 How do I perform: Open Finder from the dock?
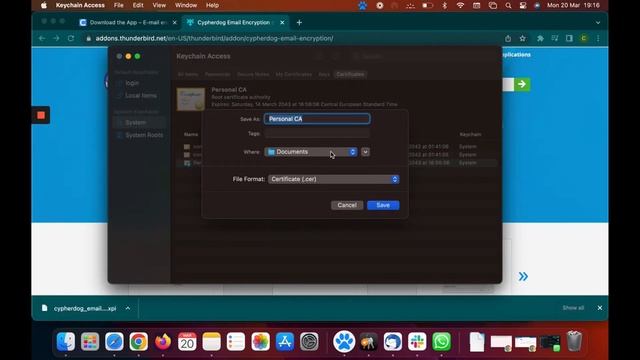(65, 342)
